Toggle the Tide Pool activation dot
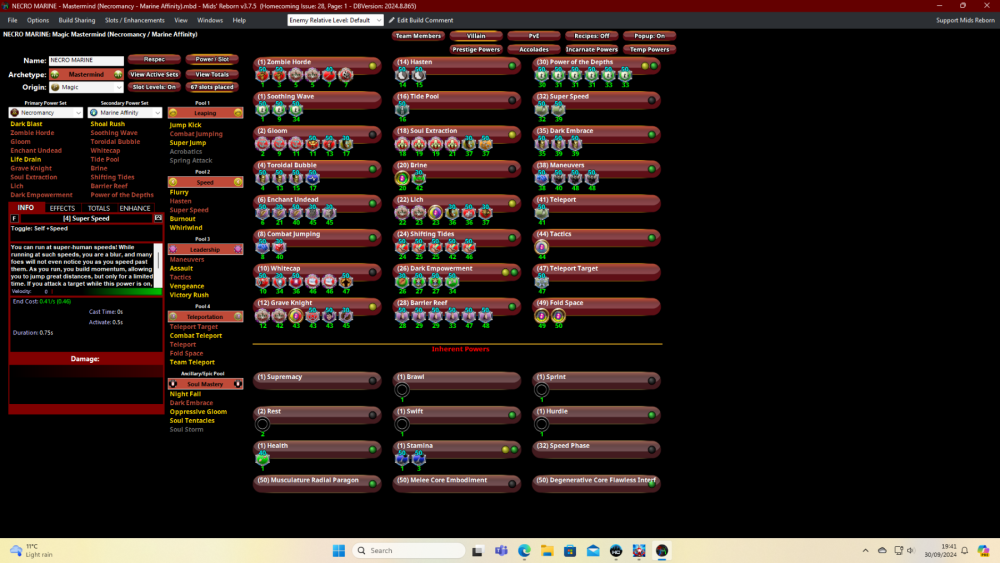The image size is (1000, 563). 512,100
